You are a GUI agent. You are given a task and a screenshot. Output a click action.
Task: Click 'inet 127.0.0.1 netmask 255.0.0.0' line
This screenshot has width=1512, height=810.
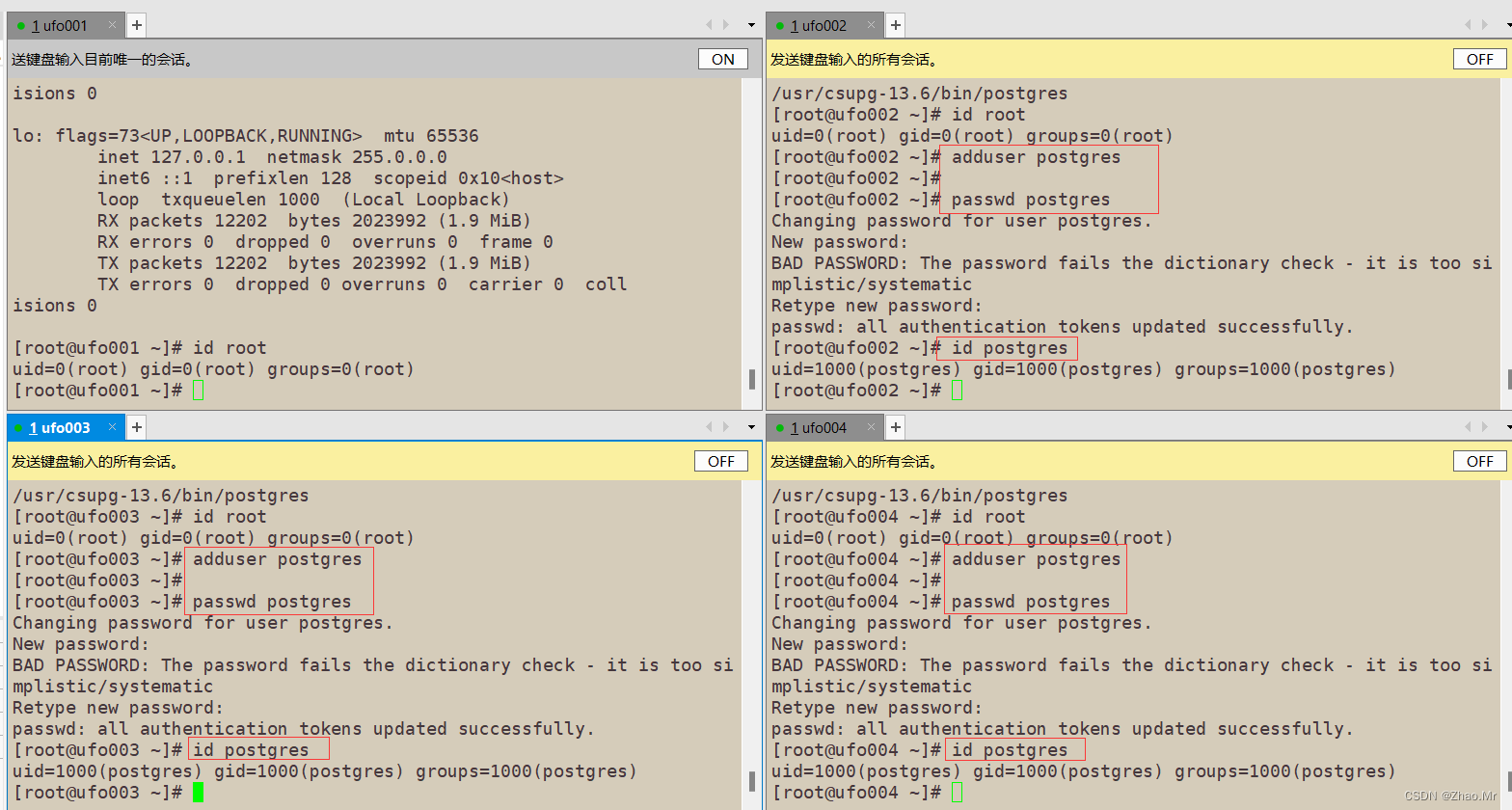tap(272, 157)
